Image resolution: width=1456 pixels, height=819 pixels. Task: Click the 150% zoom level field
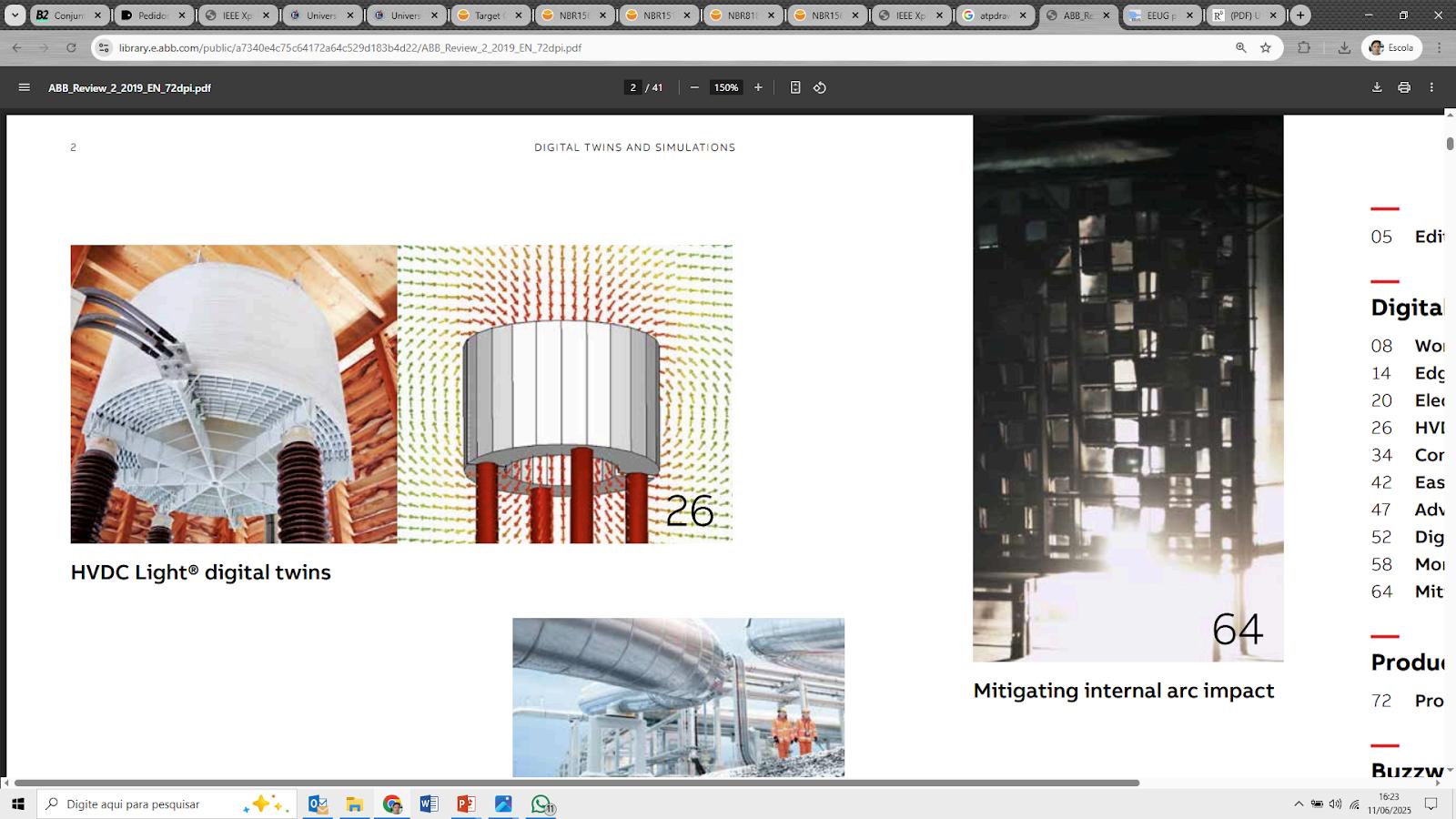click(x=725, y=87)
